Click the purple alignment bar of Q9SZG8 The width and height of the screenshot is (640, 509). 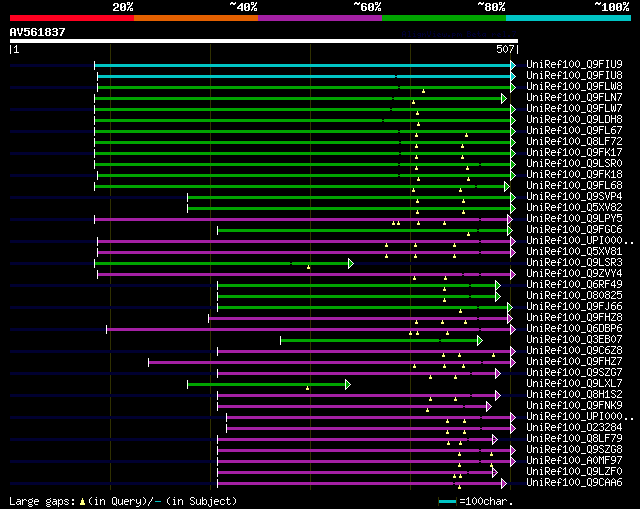(x=364, y=451)
